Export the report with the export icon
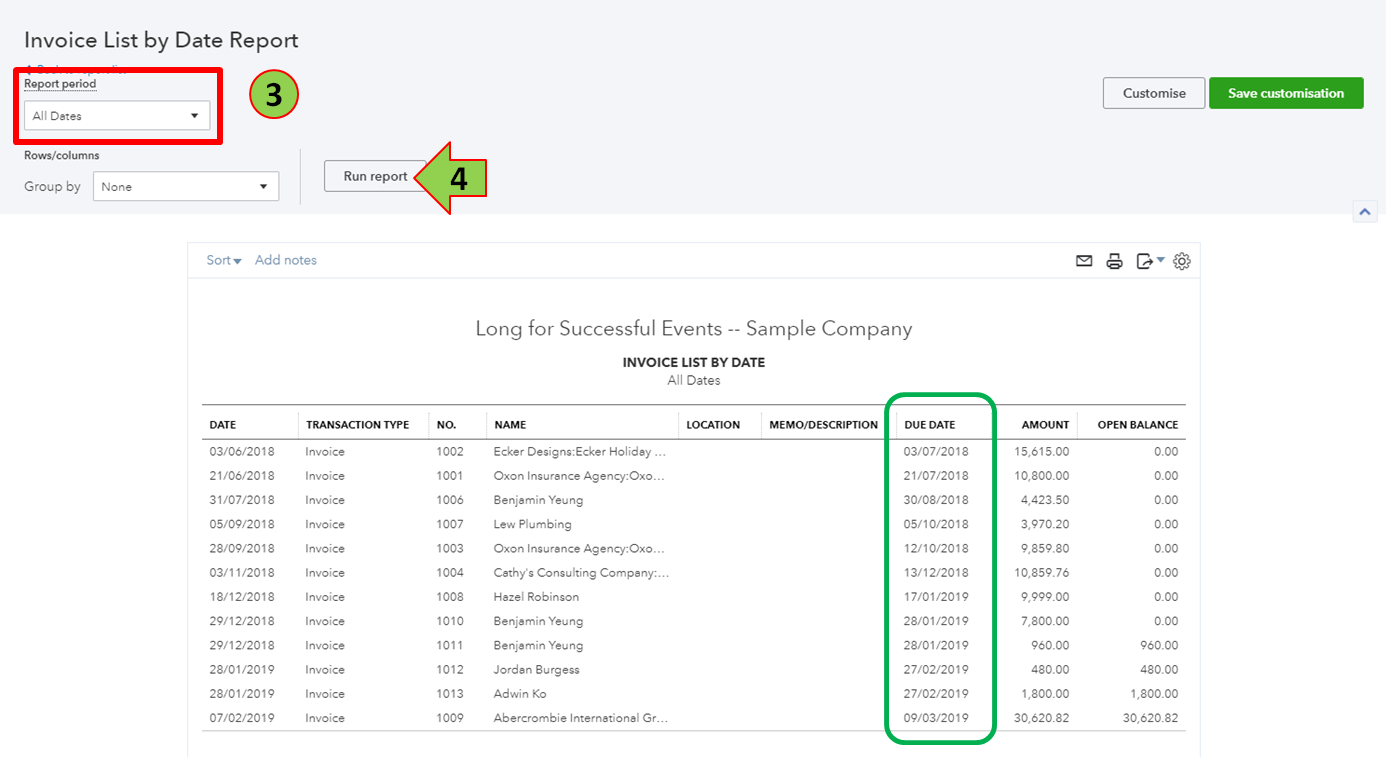Image resolution: width=1386 pixels, height=757 pixels. pos(1143,260)
